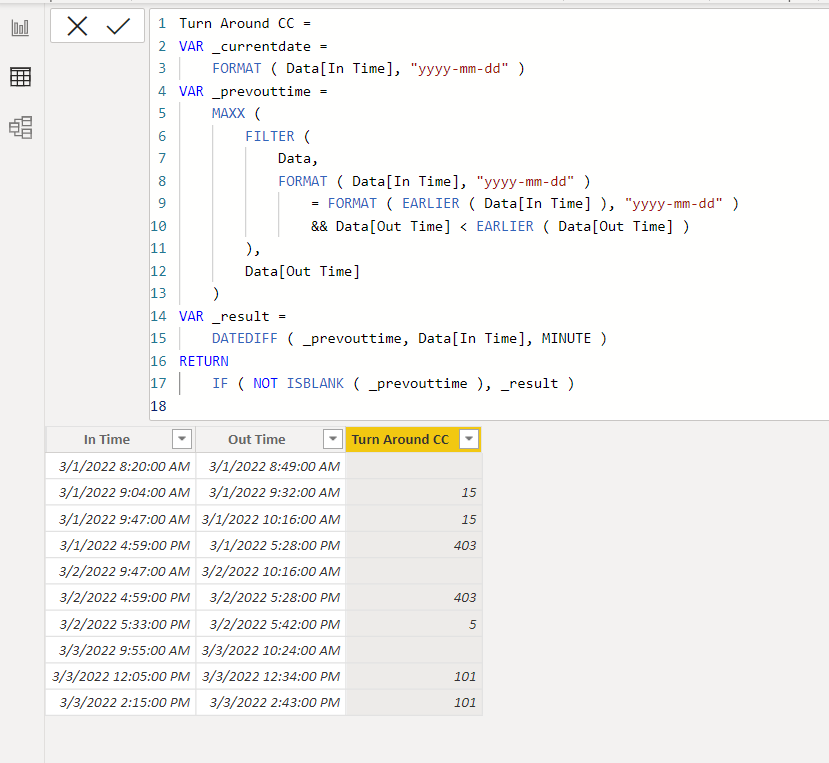Click cell '3/3/2022 10:24:00 AM'
This screenshot has height=763, width=829.
271,650
